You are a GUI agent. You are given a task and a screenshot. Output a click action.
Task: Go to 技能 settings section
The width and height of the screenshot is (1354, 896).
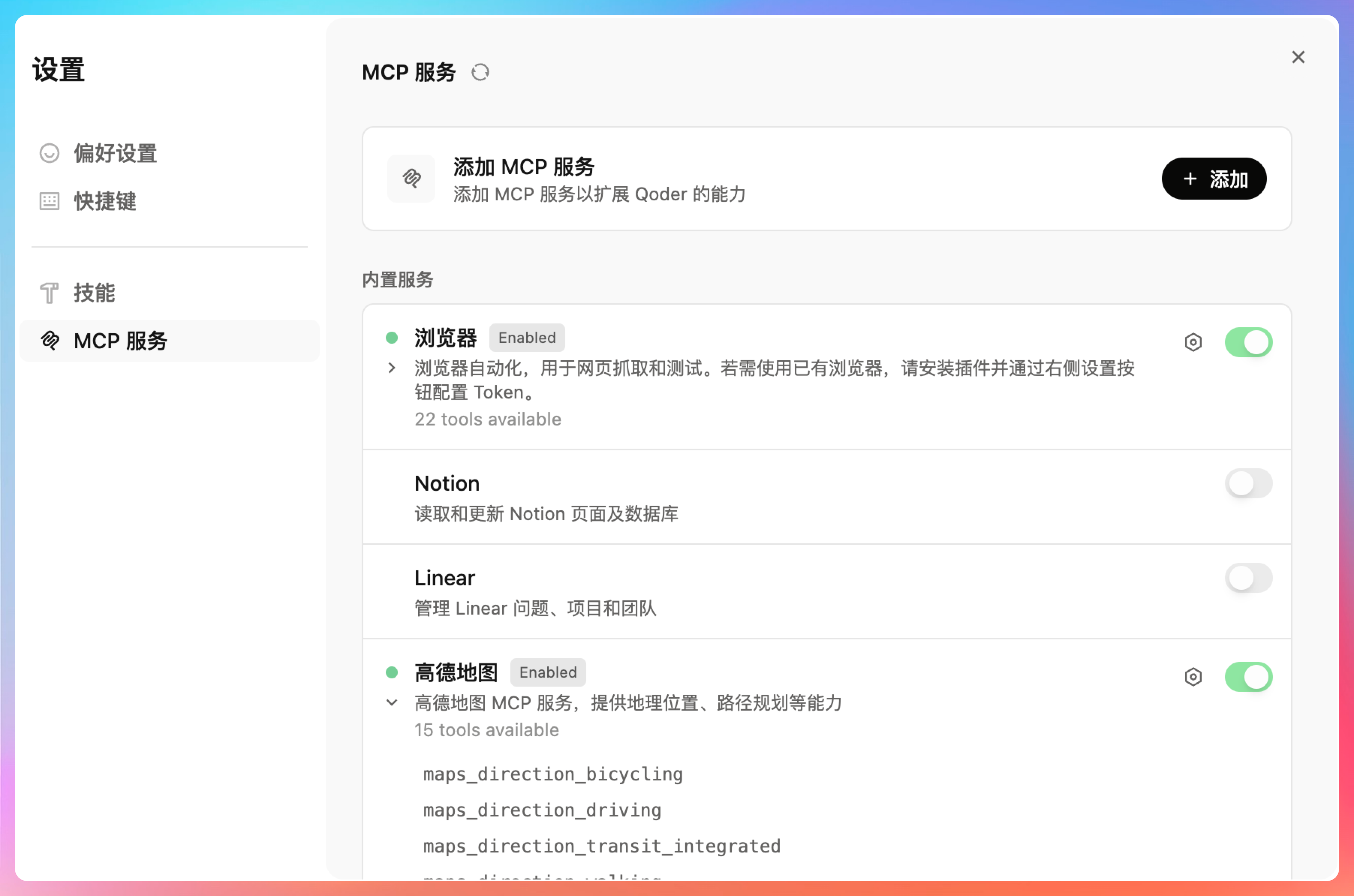94,293
